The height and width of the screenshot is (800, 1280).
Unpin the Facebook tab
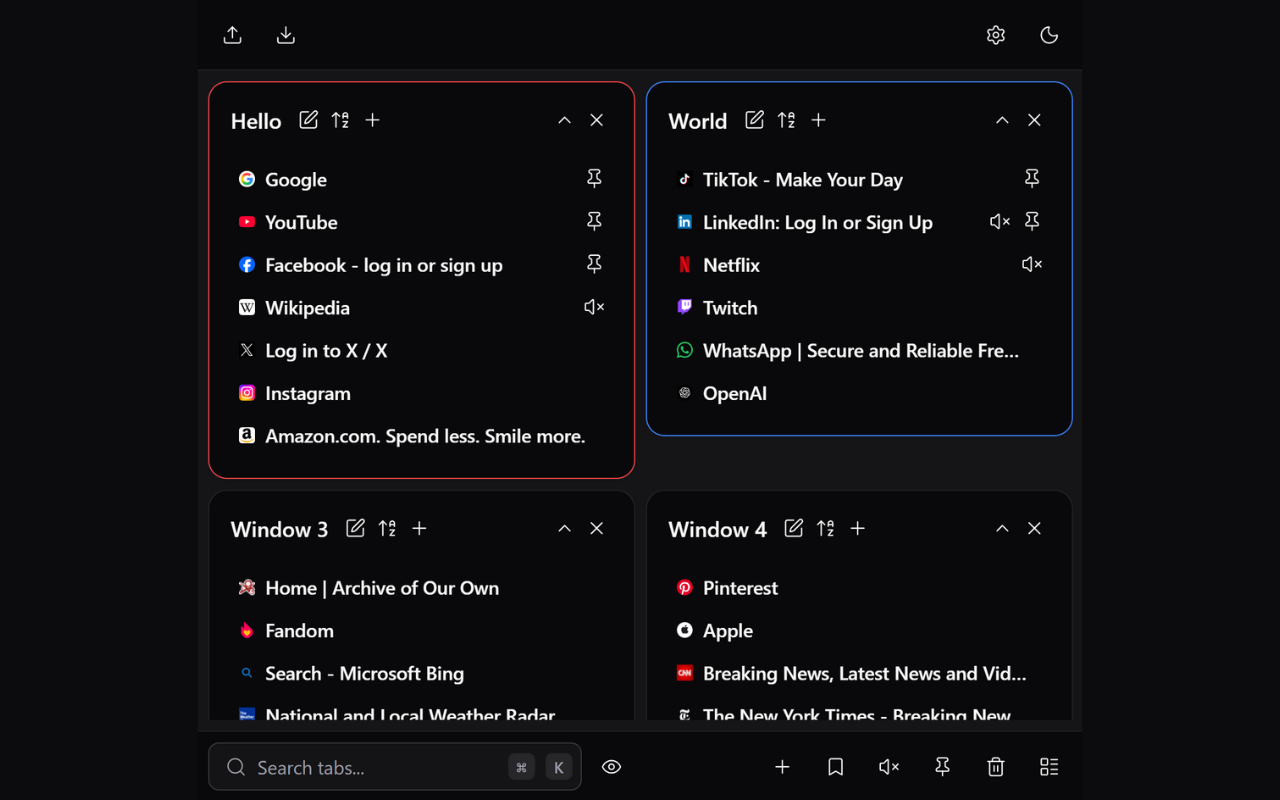594,265
